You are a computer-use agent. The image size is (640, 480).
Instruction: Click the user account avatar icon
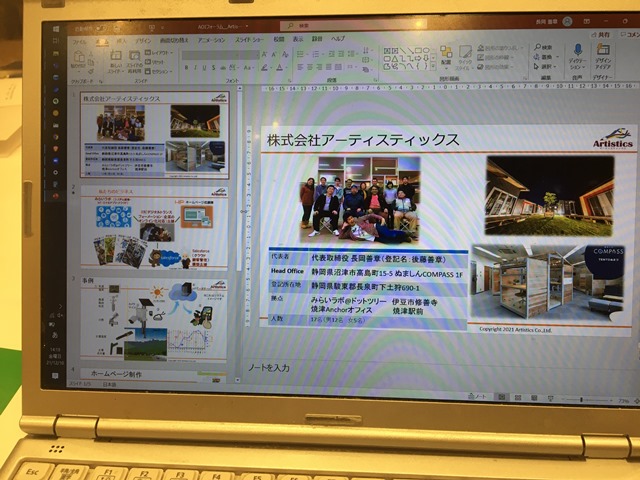click(x=567, y=21)
